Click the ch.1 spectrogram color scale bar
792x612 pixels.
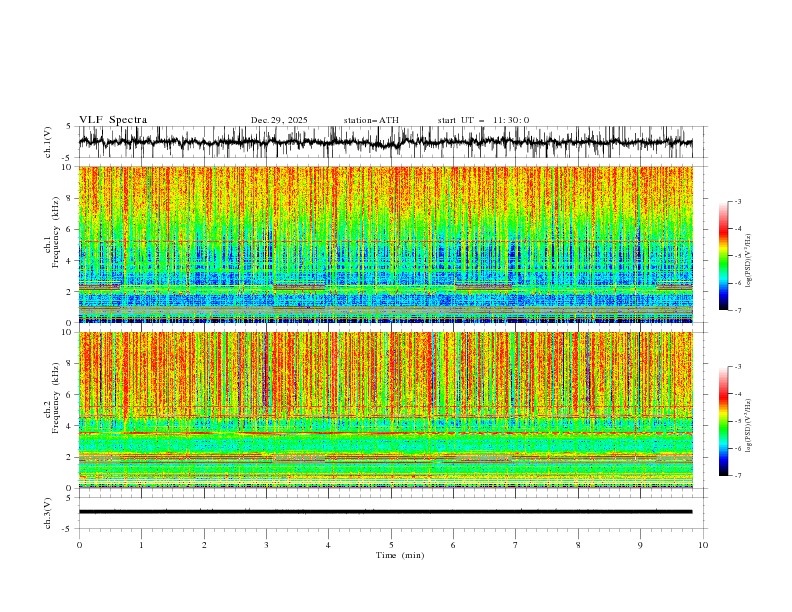pyautogui.click(x=723, y=256)
